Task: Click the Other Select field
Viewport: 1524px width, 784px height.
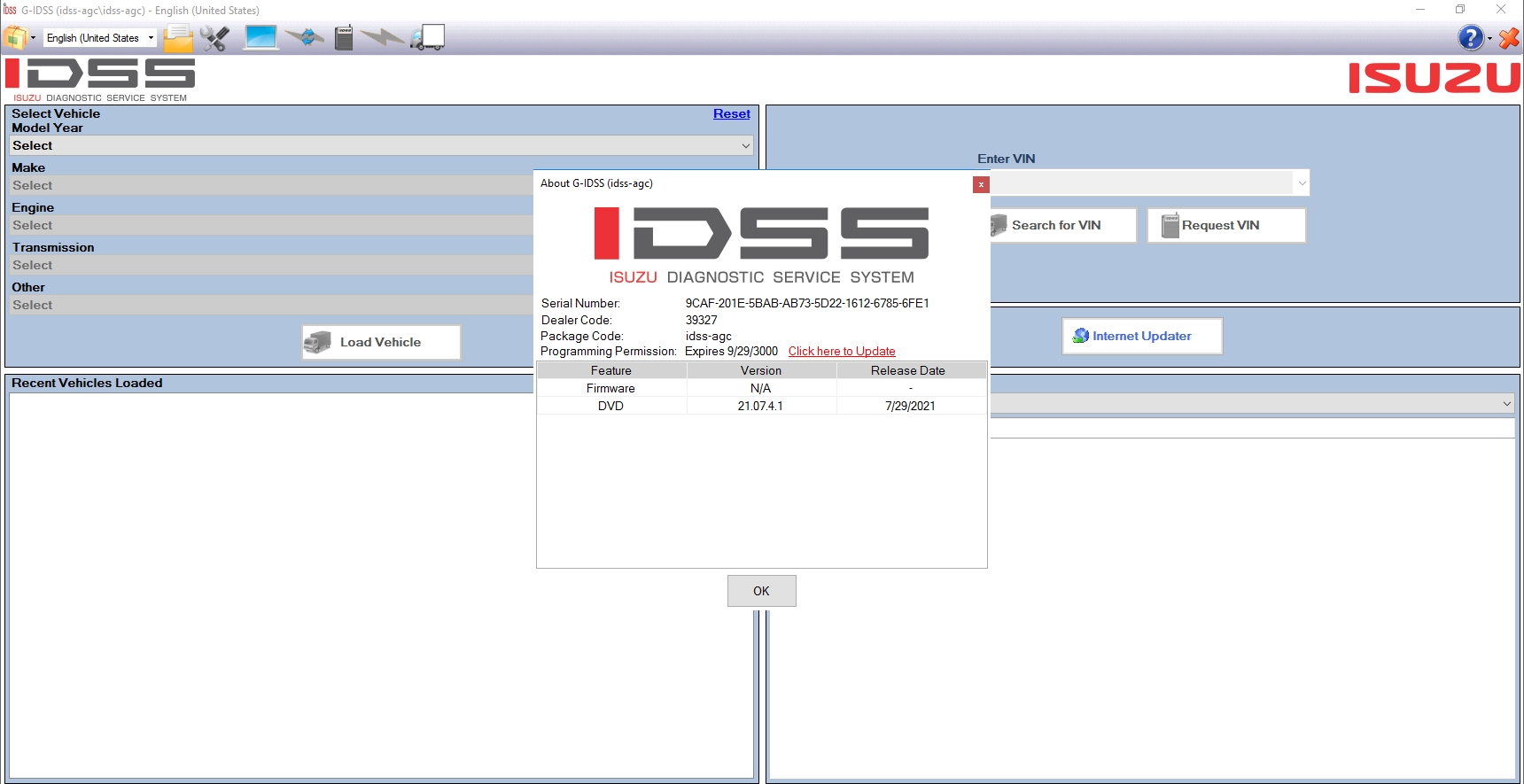Action: 271,305
